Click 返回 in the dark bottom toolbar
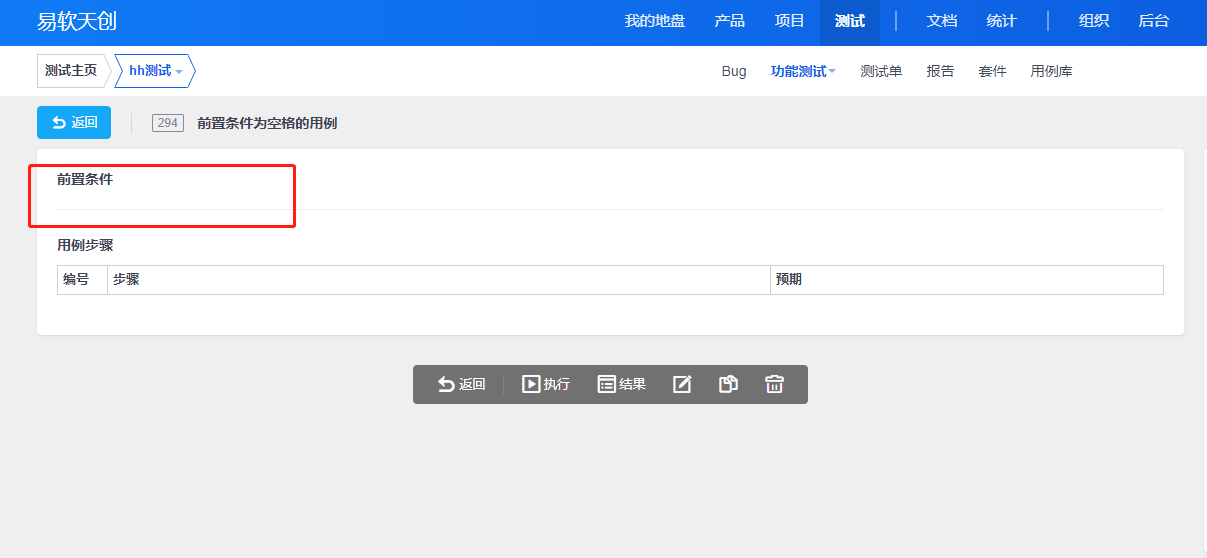This screenshot has width=1207, height=558. 461,384
